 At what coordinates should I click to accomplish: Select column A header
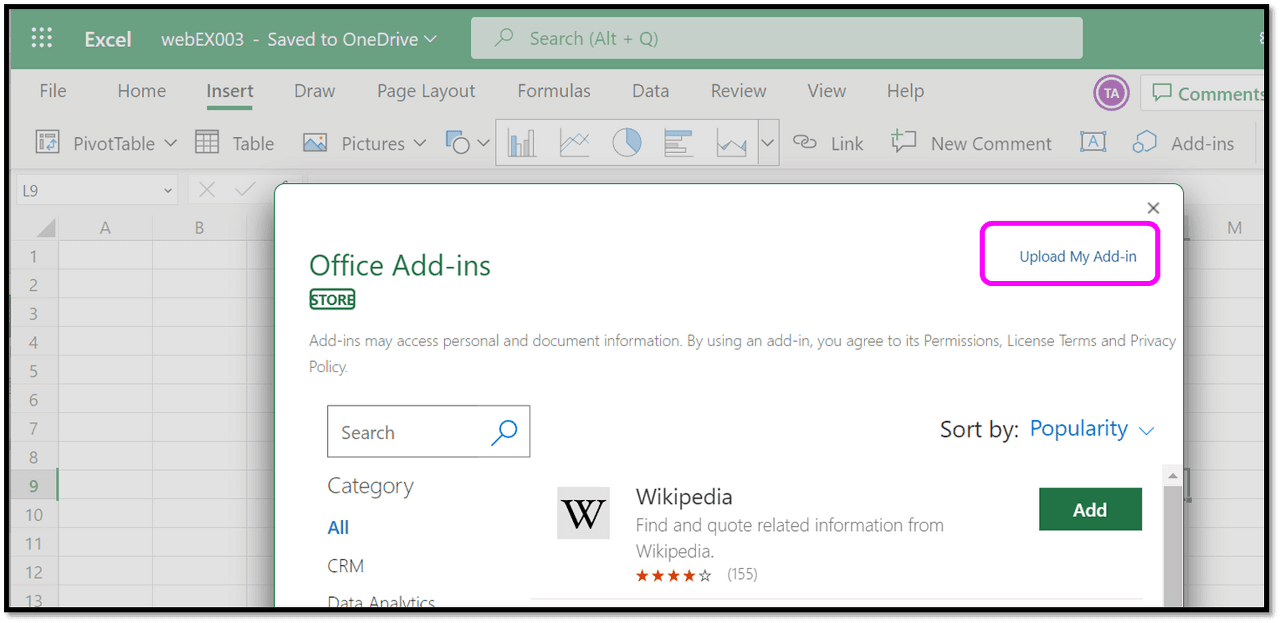(105, 228)
